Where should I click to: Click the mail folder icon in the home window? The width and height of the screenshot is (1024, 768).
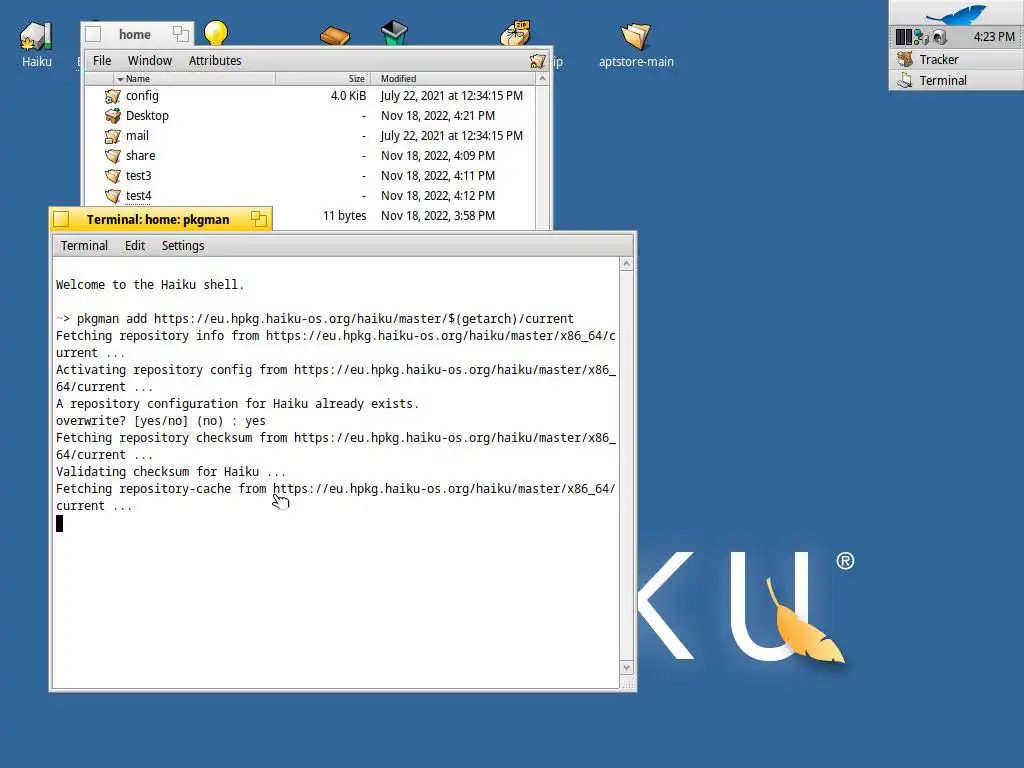112,136
